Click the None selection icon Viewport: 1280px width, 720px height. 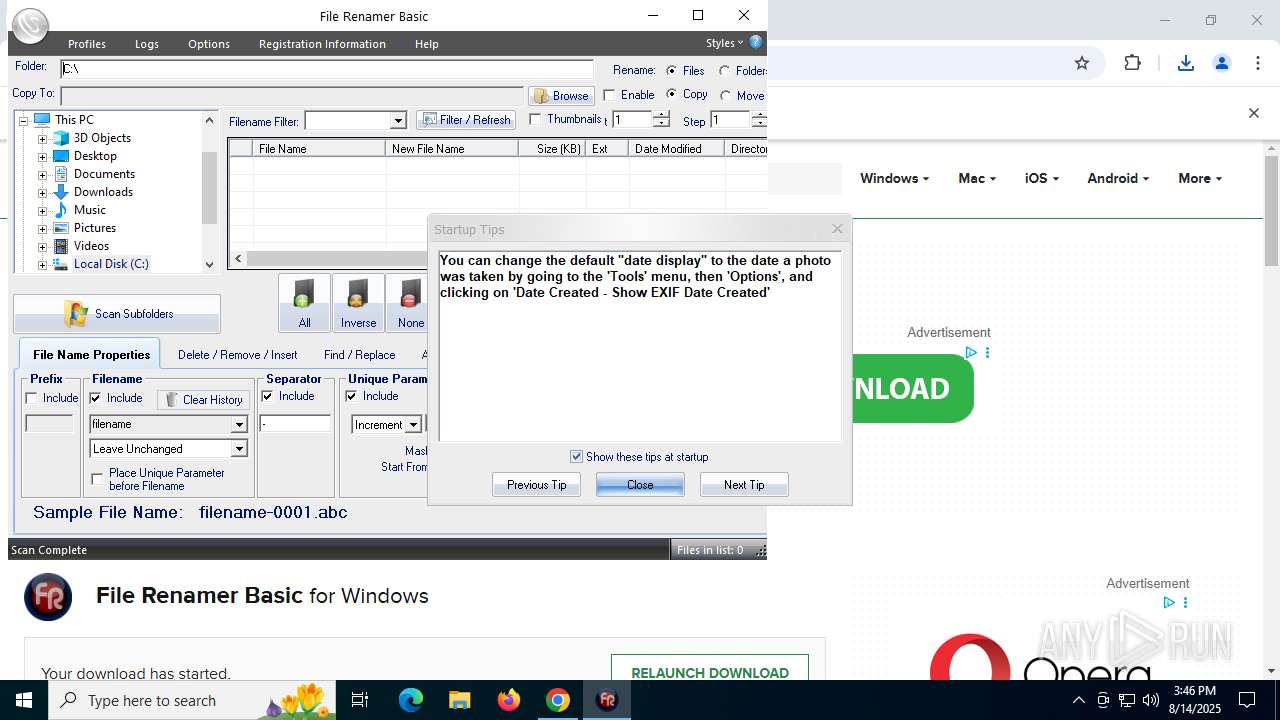pos(410,303)
